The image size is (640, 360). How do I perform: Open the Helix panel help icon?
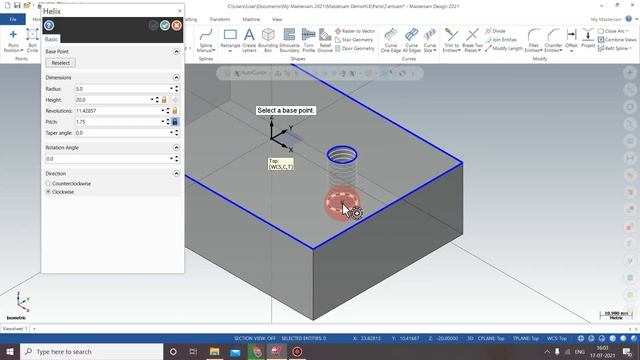tap(49, 25)
